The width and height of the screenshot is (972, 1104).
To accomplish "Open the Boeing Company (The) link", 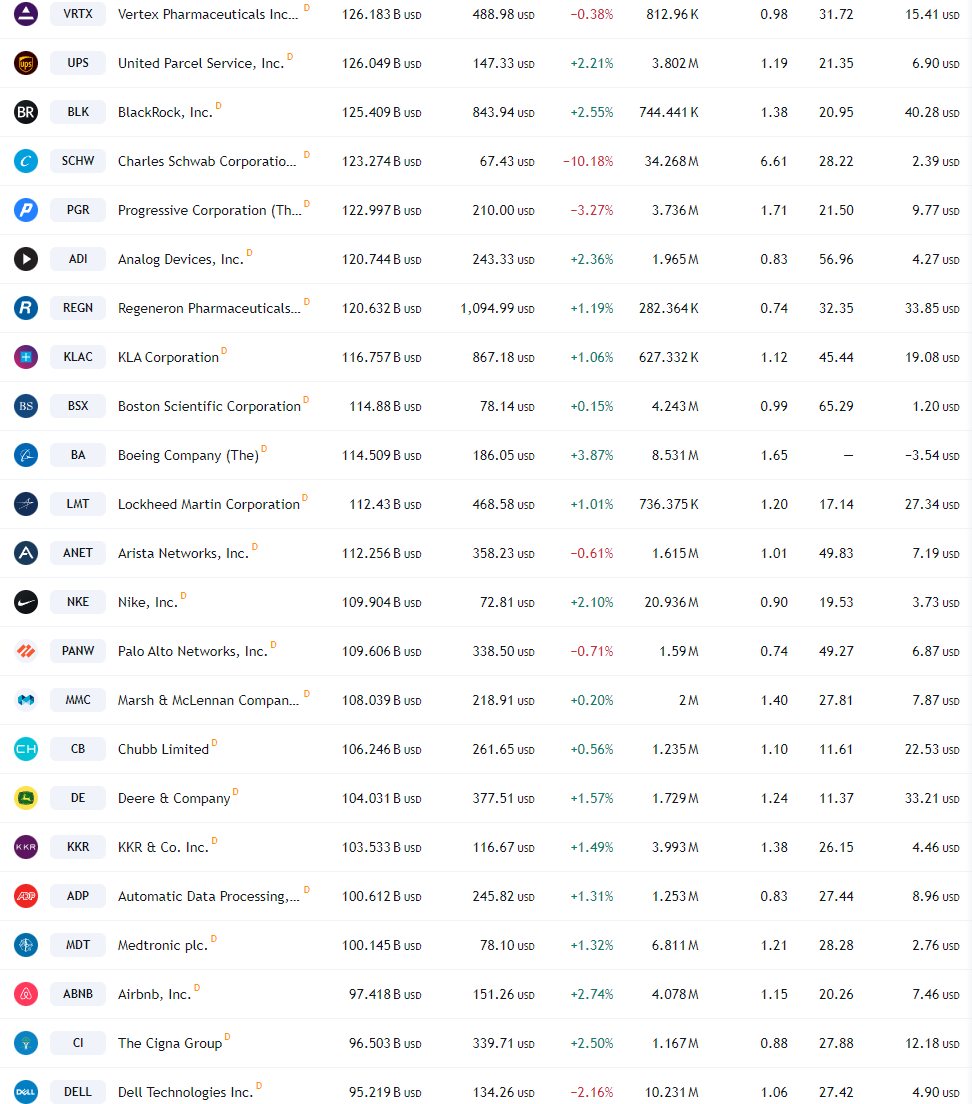I will click(x=189, y=456).
